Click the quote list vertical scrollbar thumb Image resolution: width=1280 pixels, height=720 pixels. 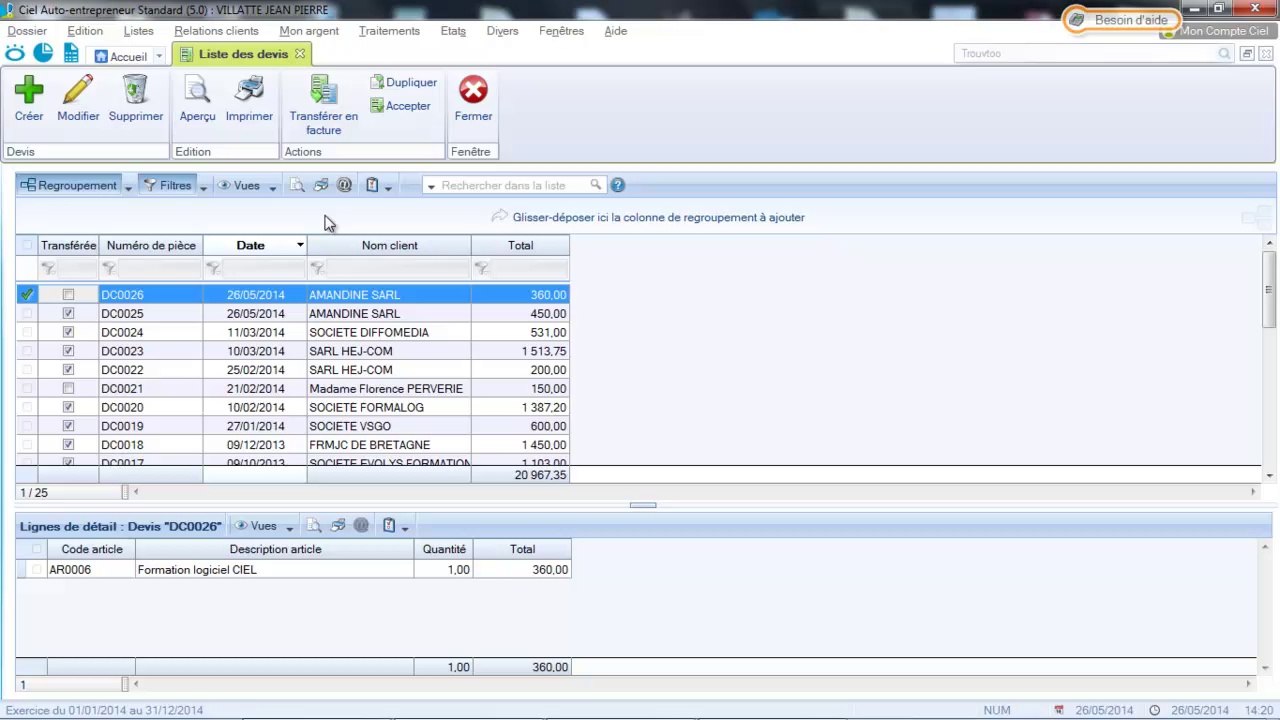point(1269,287)
